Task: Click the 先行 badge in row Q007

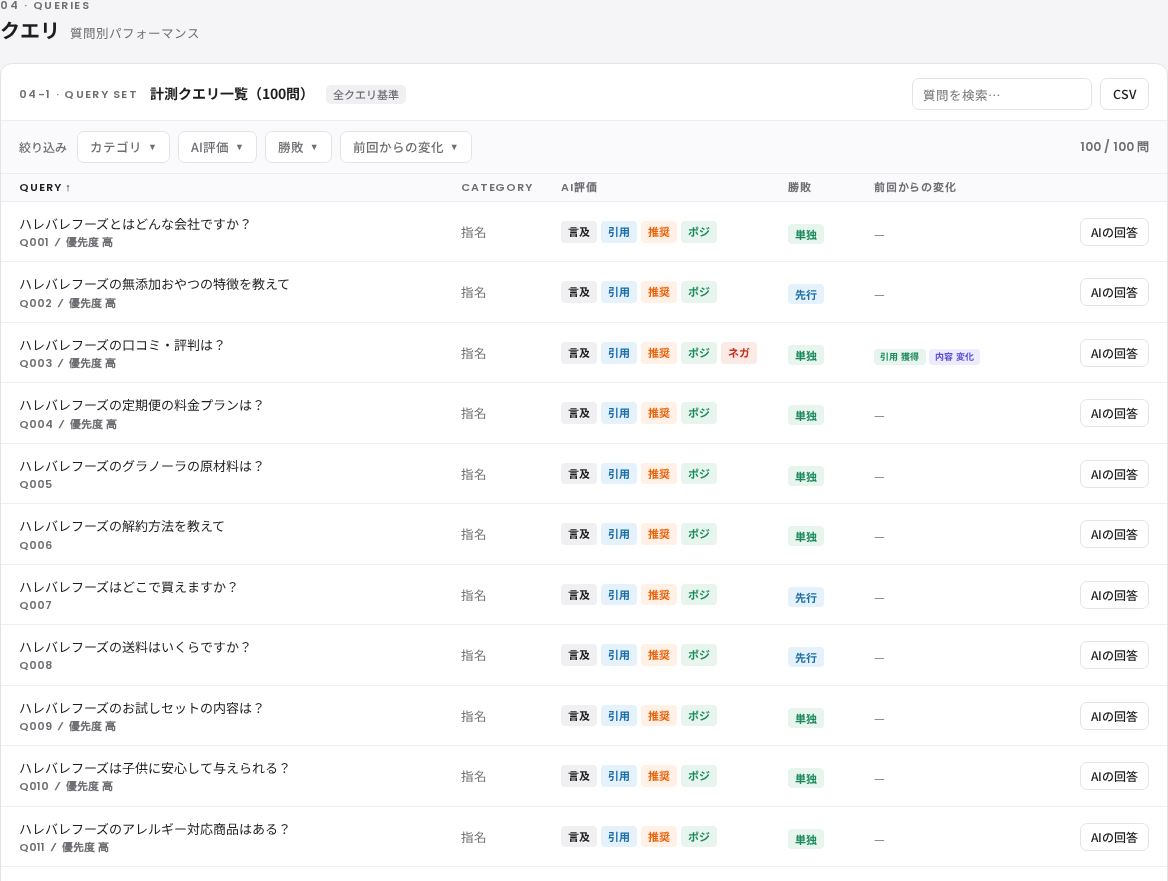Action: click(805, 598)
